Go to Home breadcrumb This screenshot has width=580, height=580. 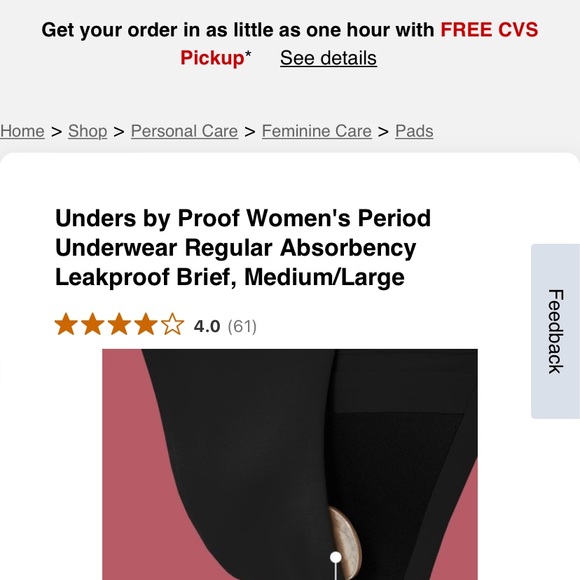pos(22,131)
